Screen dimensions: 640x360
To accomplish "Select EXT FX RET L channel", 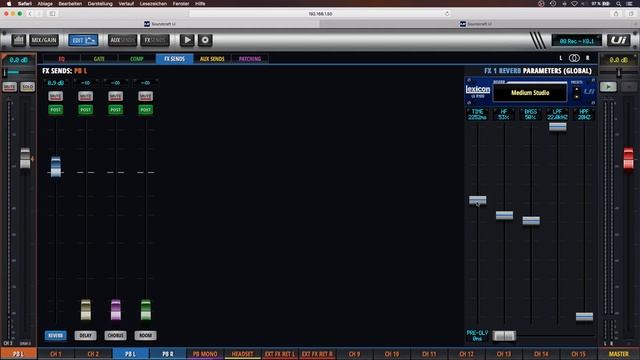I will pos(280,354).
